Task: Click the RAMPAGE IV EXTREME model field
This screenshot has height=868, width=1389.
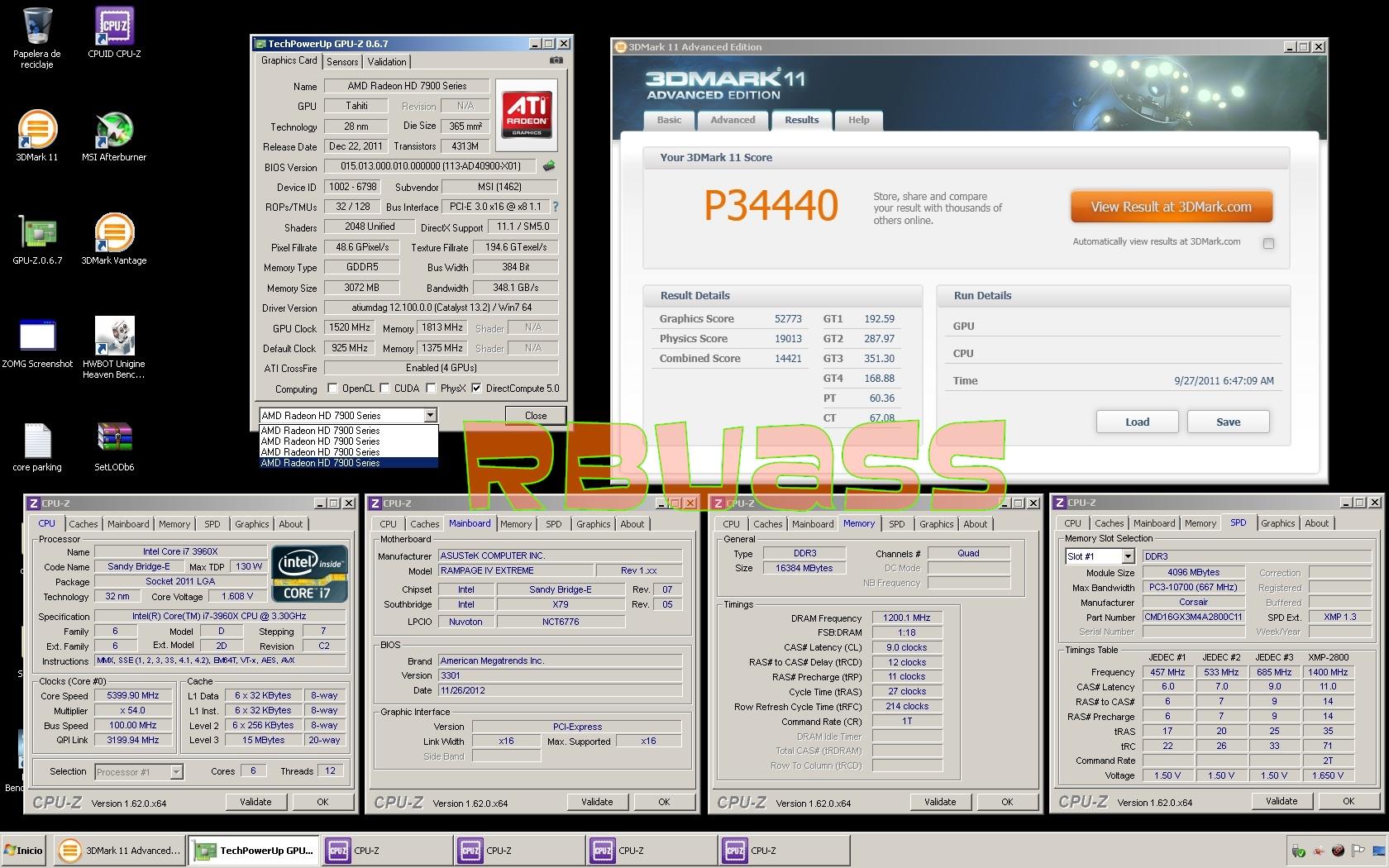Action: coord(515,570)
